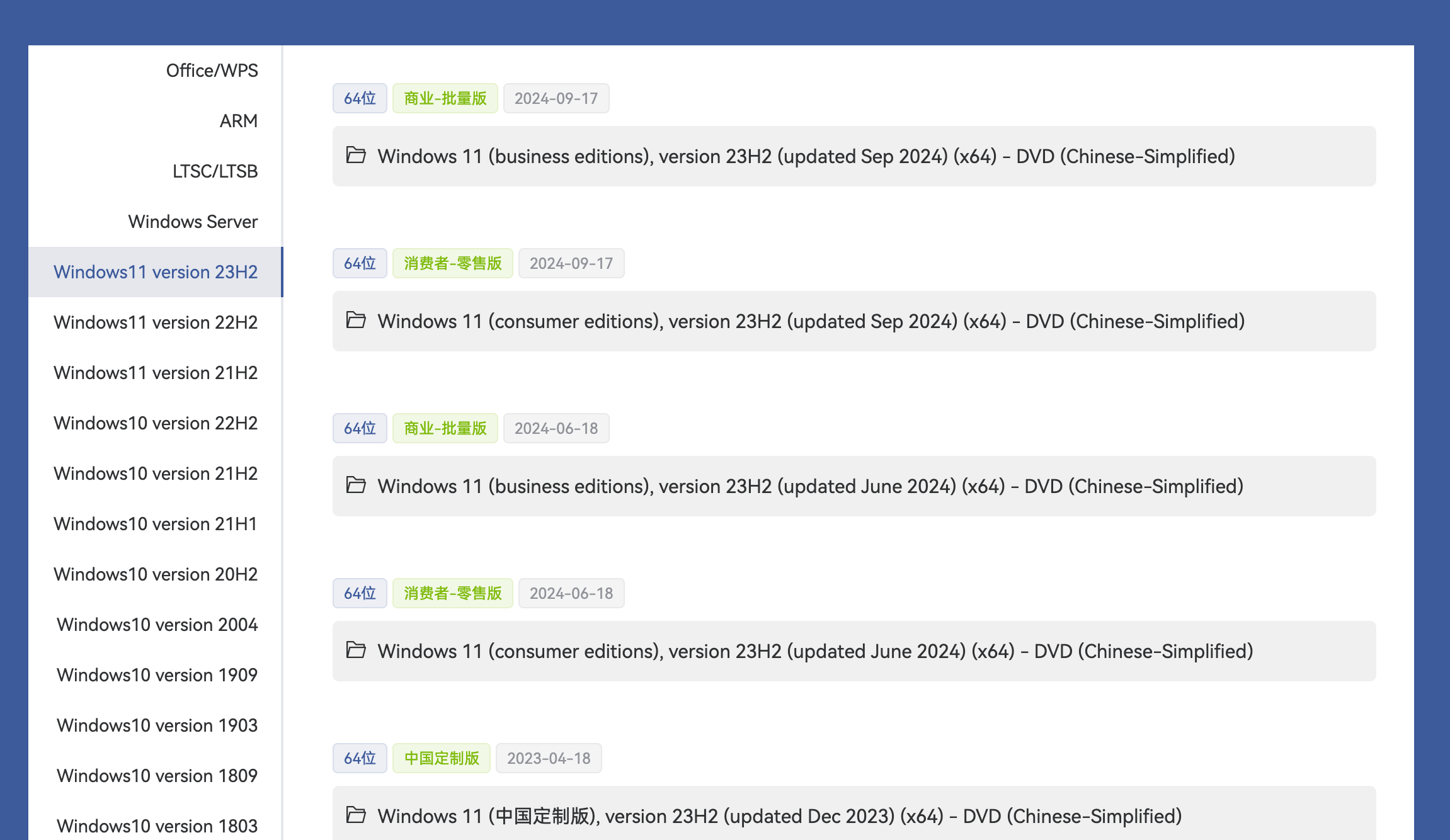Click folder icon of business June 2024 entry

(x=356, y=485)
